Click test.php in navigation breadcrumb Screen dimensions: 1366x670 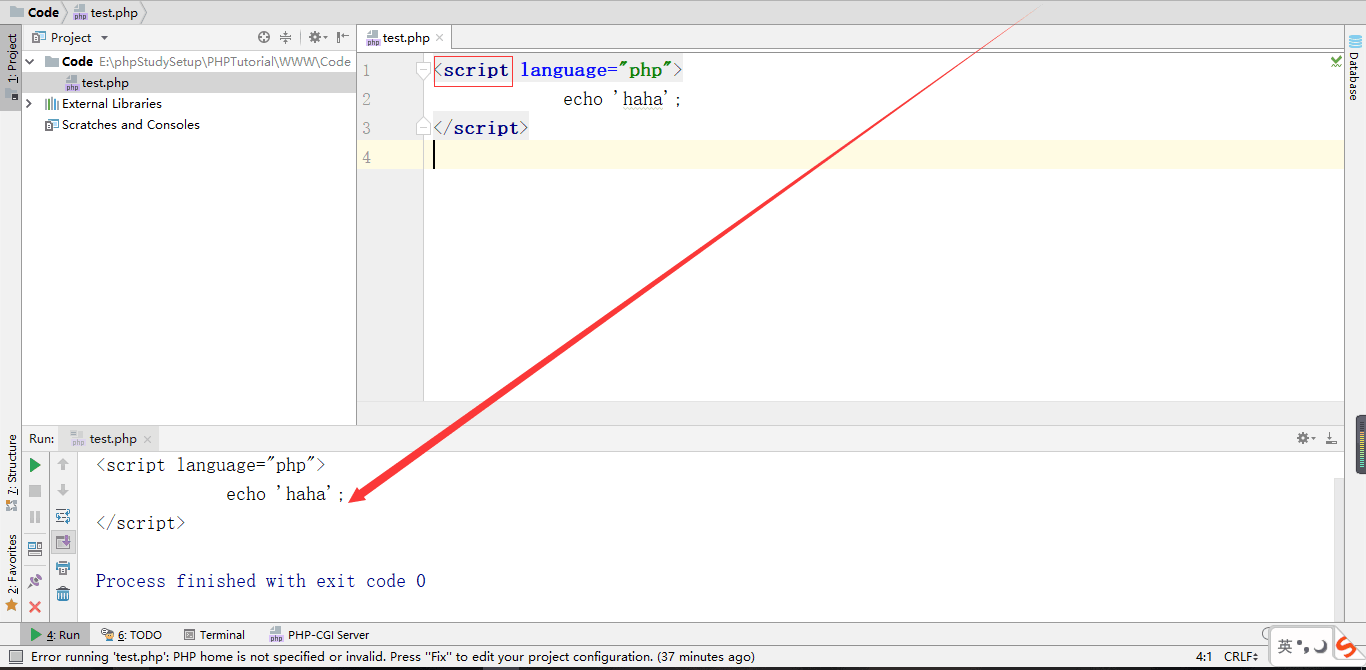tap(106, 13)
